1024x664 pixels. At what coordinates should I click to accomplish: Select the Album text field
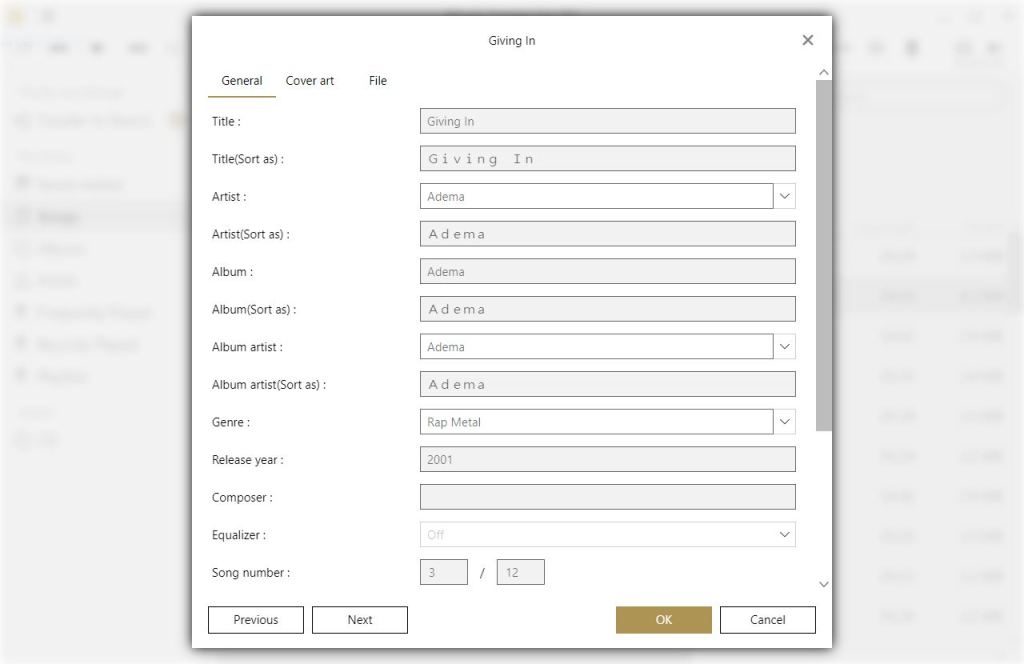(607, 272)
